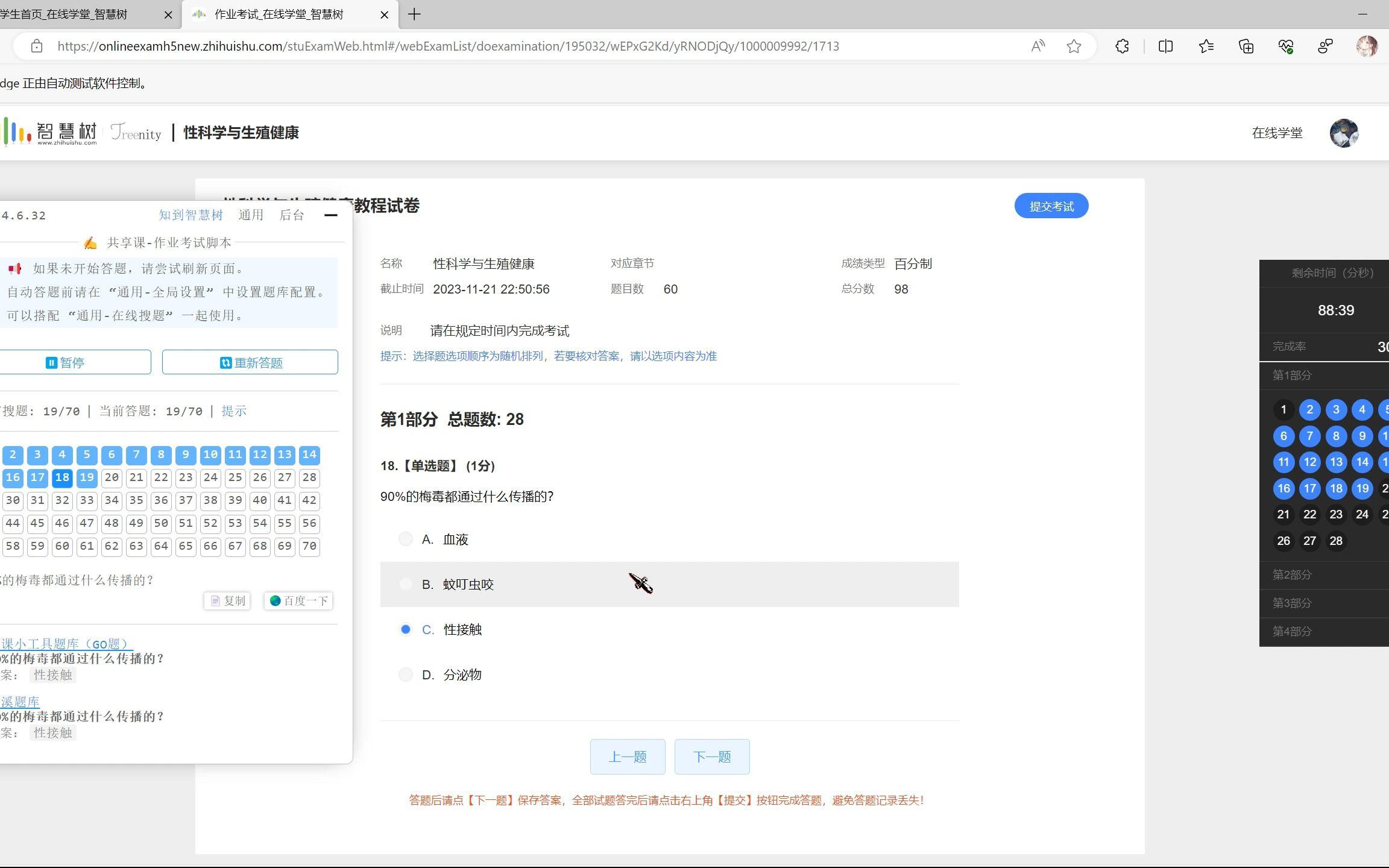Open 后台 tab in script panel

click(x=292, y=215)
